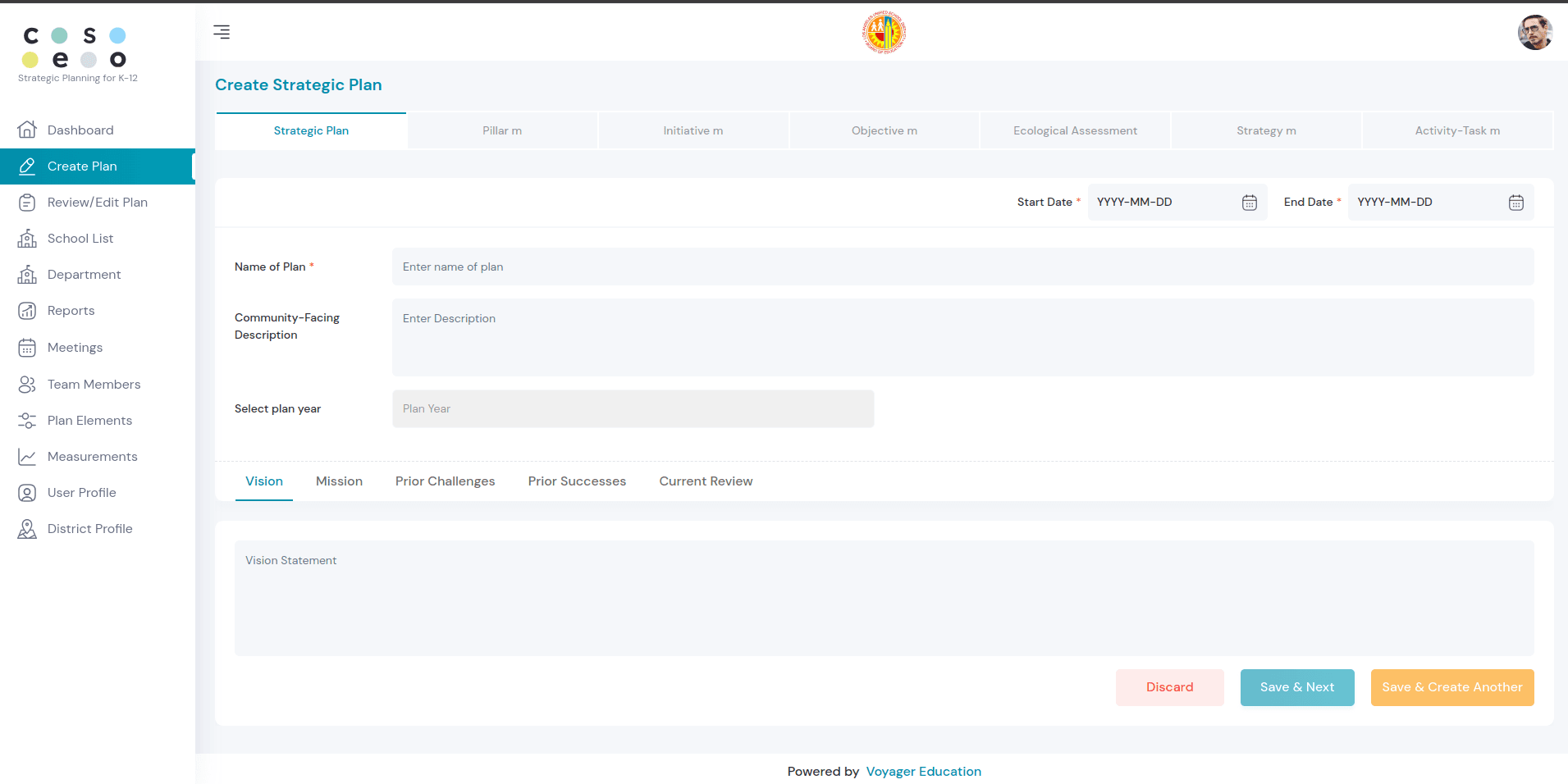Open the Measurements chart icon
Image resolution: width=1568 pixels, height=784 pixels.
(x=27, y=456)
